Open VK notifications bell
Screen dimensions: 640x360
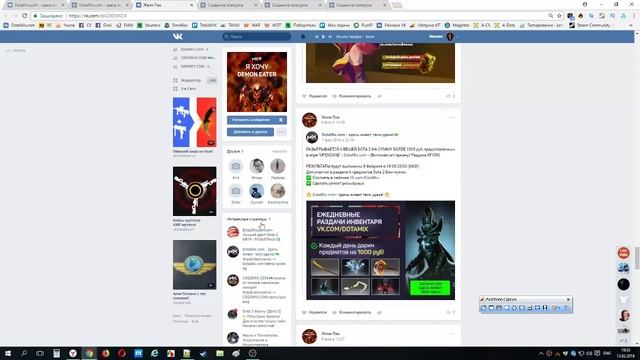pyautogui.click(x=303, y=37)
